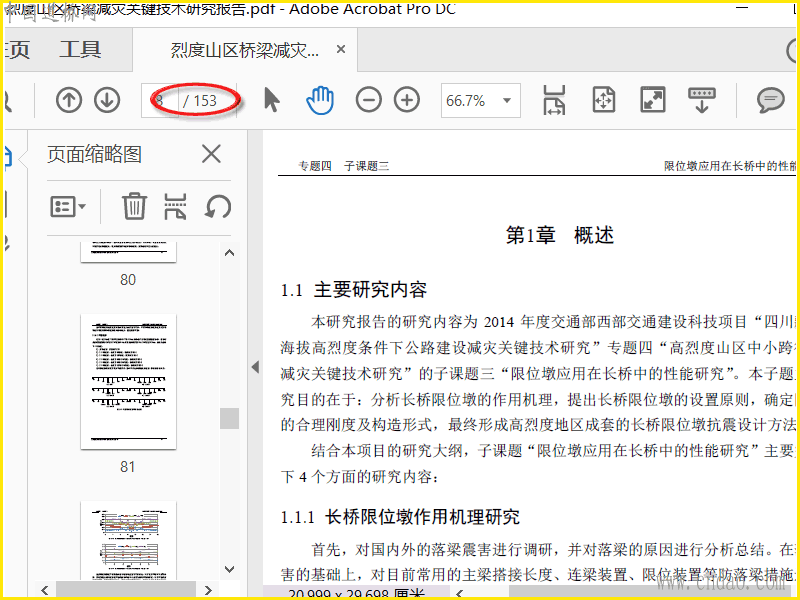Image resolution: width=800 pixels, height=600 pixels.
Task: Click the 专题四 子课题三 header text
Action: pyautogui.click(x=343, y=166)
